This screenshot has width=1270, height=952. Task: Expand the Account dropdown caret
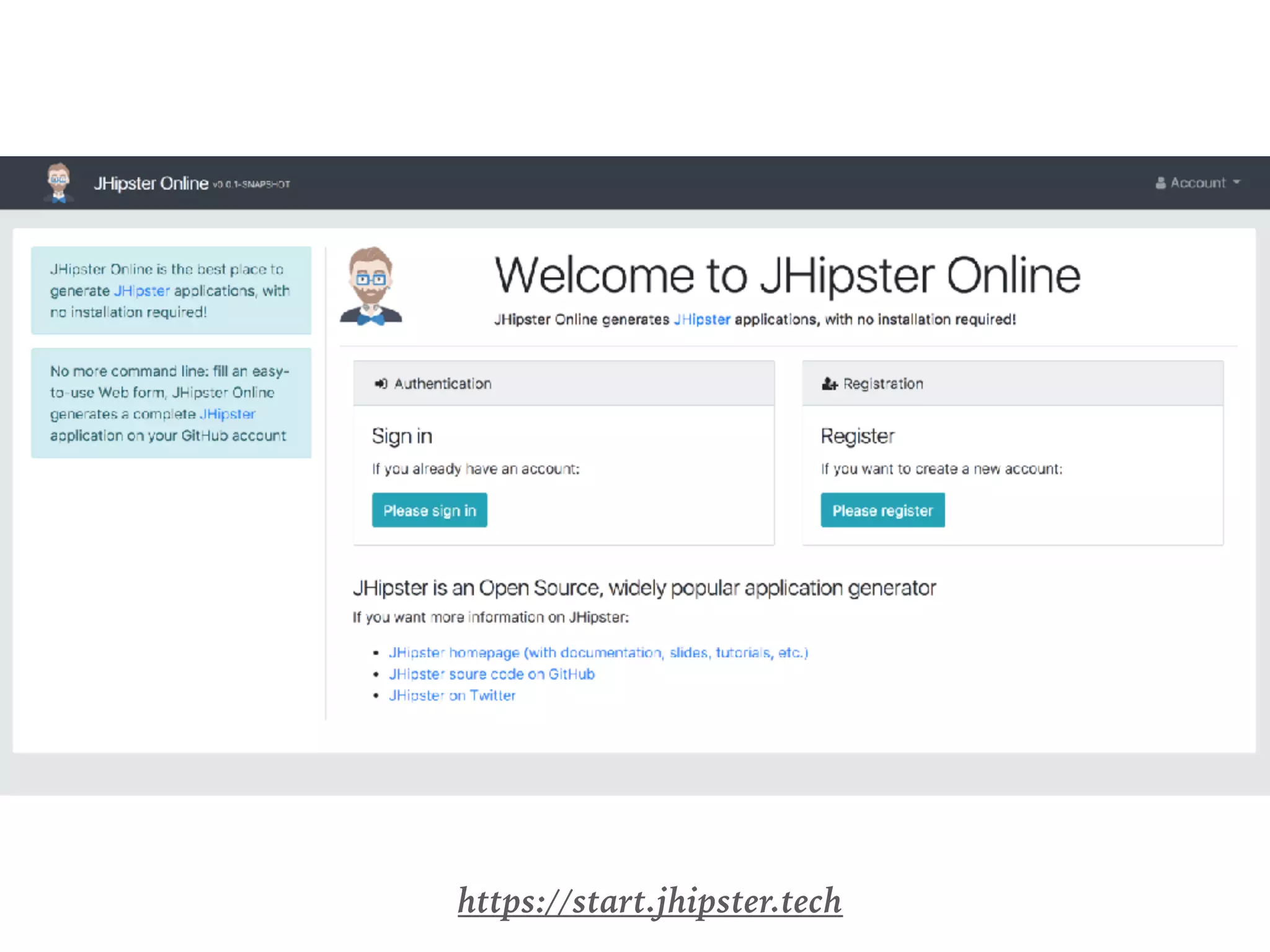click(x=1237, y=182)
